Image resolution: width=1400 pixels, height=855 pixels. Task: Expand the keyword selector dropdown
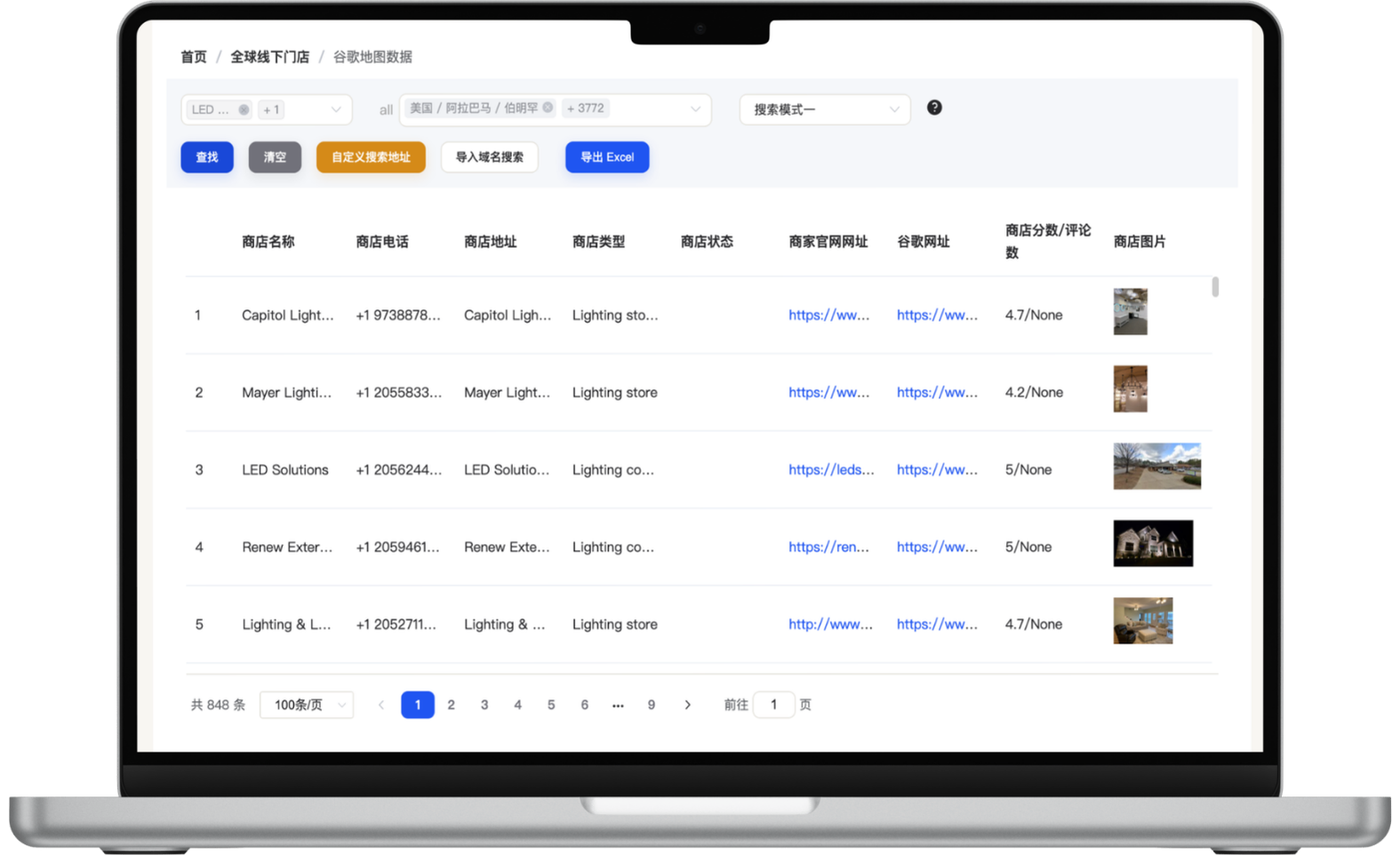point(336,109)
